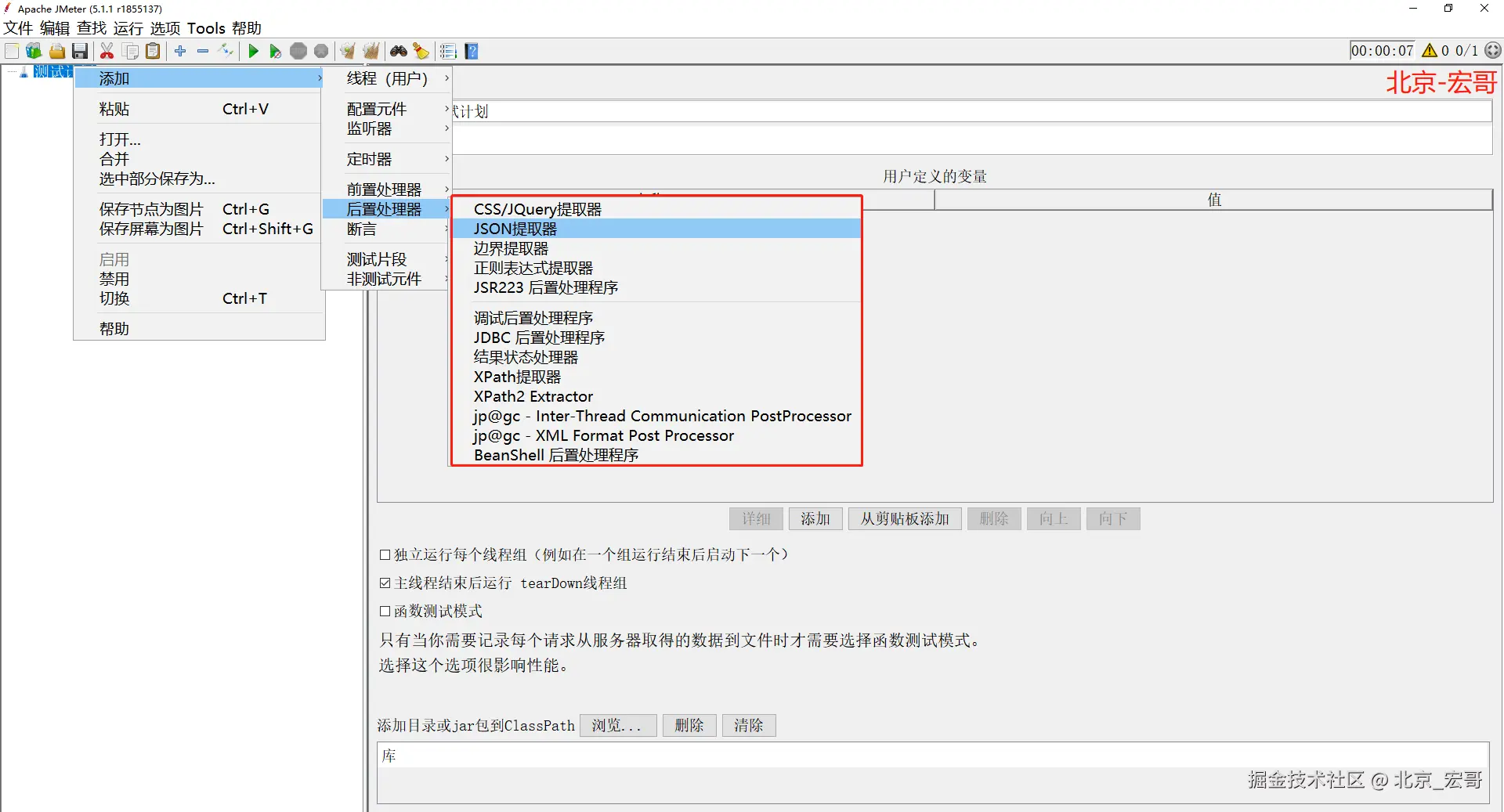Choose 正则表达式提取器 menu entry

pos(656,268)
